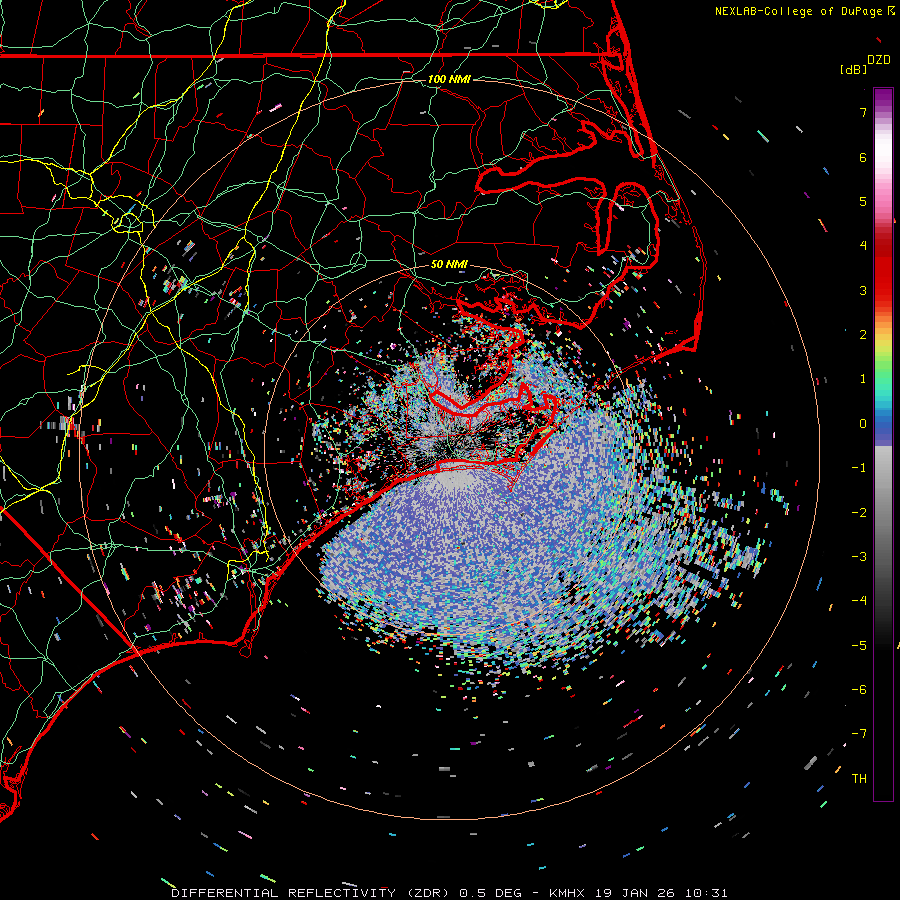The height and width of the screenshot is (900, 900).
Task: Click the 2 value on the ZDR scale
Action: [863, 335]
